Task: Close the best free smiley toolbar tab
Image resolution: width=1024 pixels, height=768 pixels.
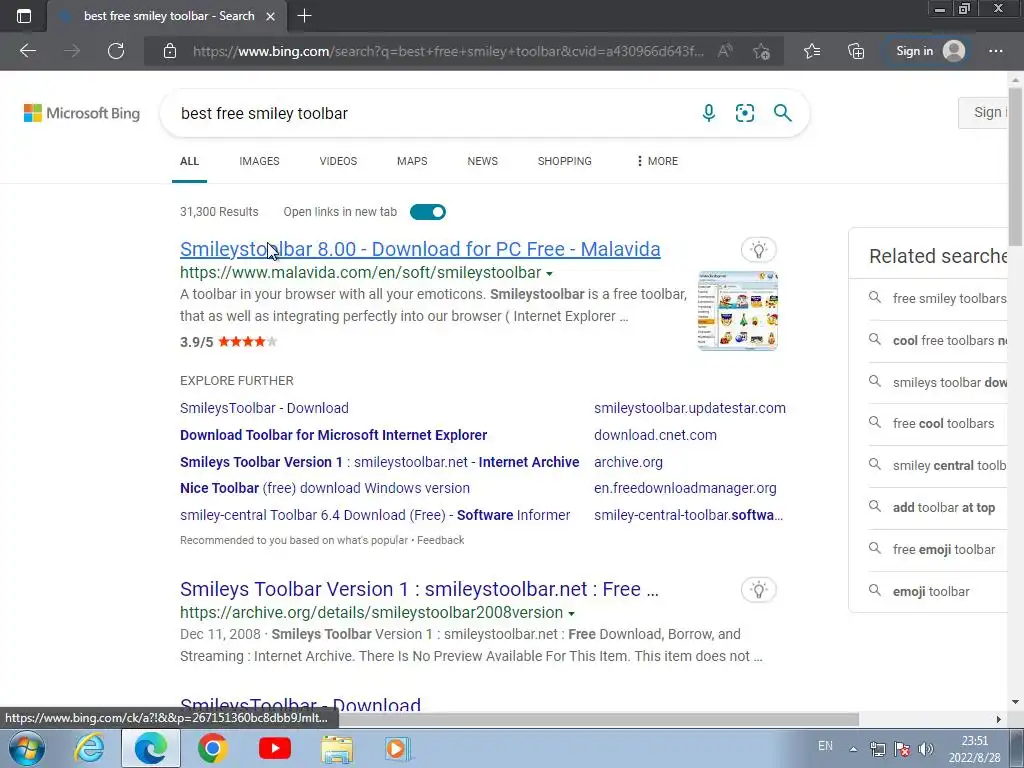Action: pyautogui.click(x=270, y=16)
